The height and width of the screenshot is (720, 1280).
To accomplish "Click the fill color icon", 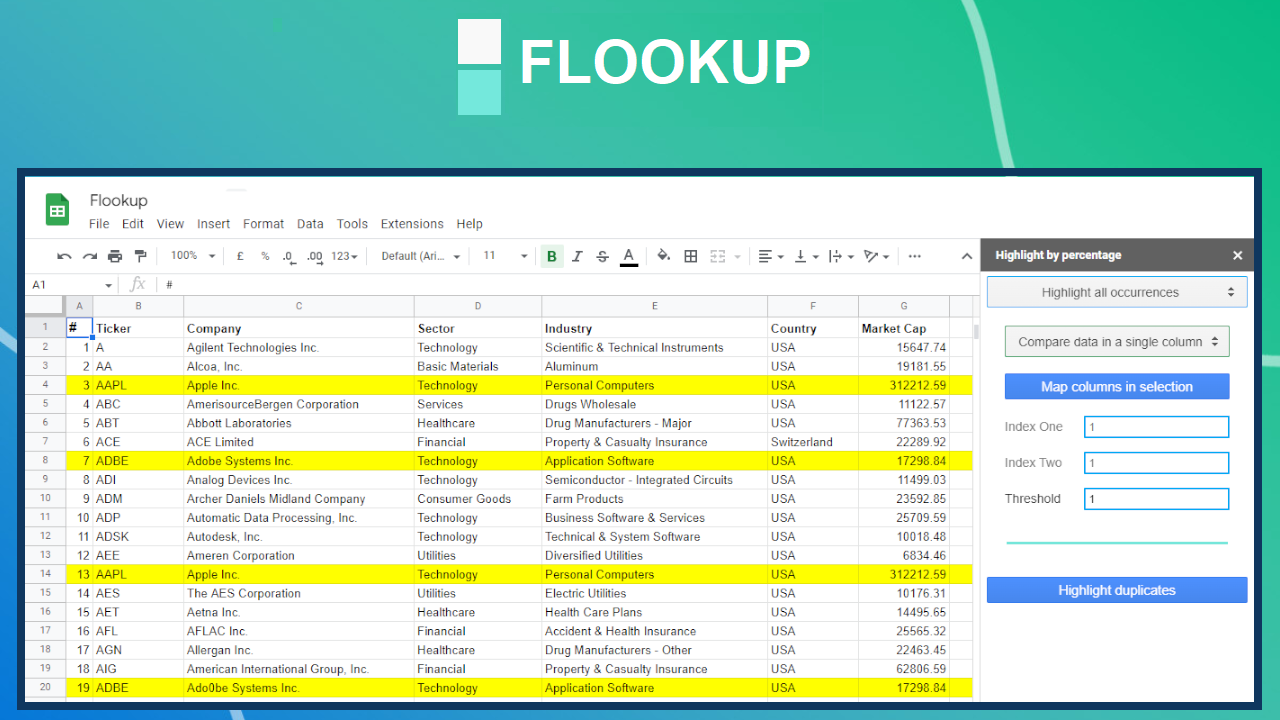I will pos(663,256).
